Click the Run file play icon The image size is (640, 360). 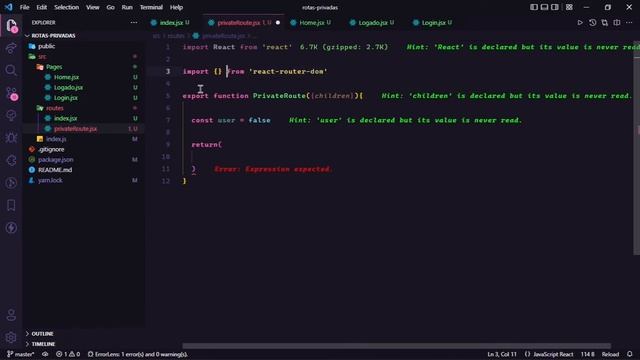[580, 22]
